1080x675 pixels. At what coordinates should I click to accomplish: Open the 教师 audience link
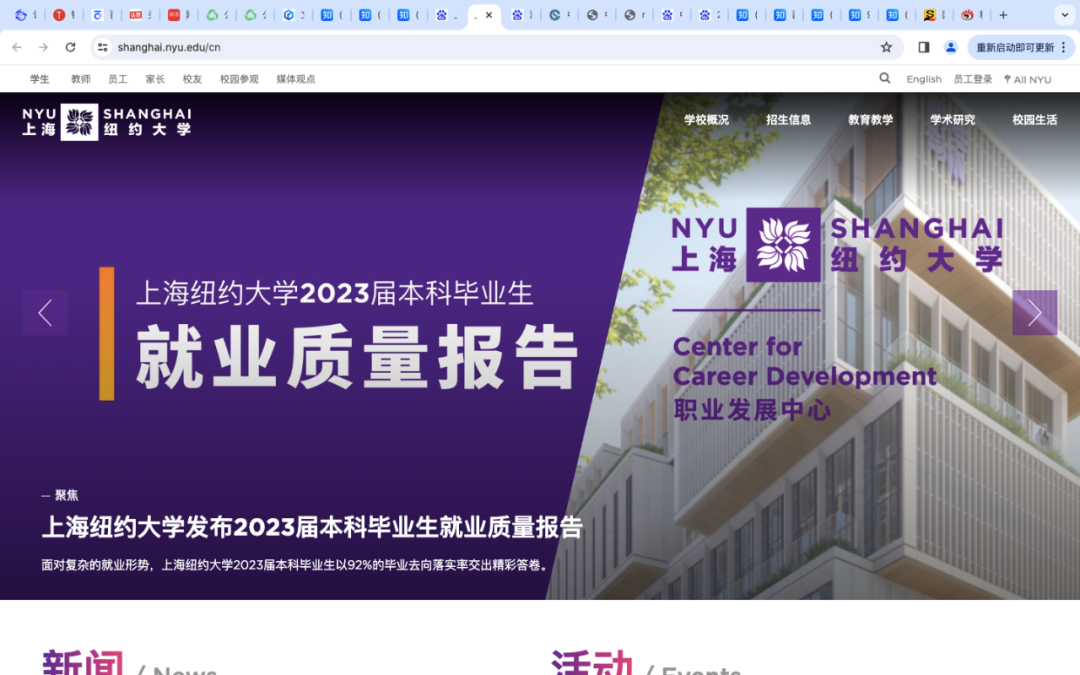coord(81,79)
